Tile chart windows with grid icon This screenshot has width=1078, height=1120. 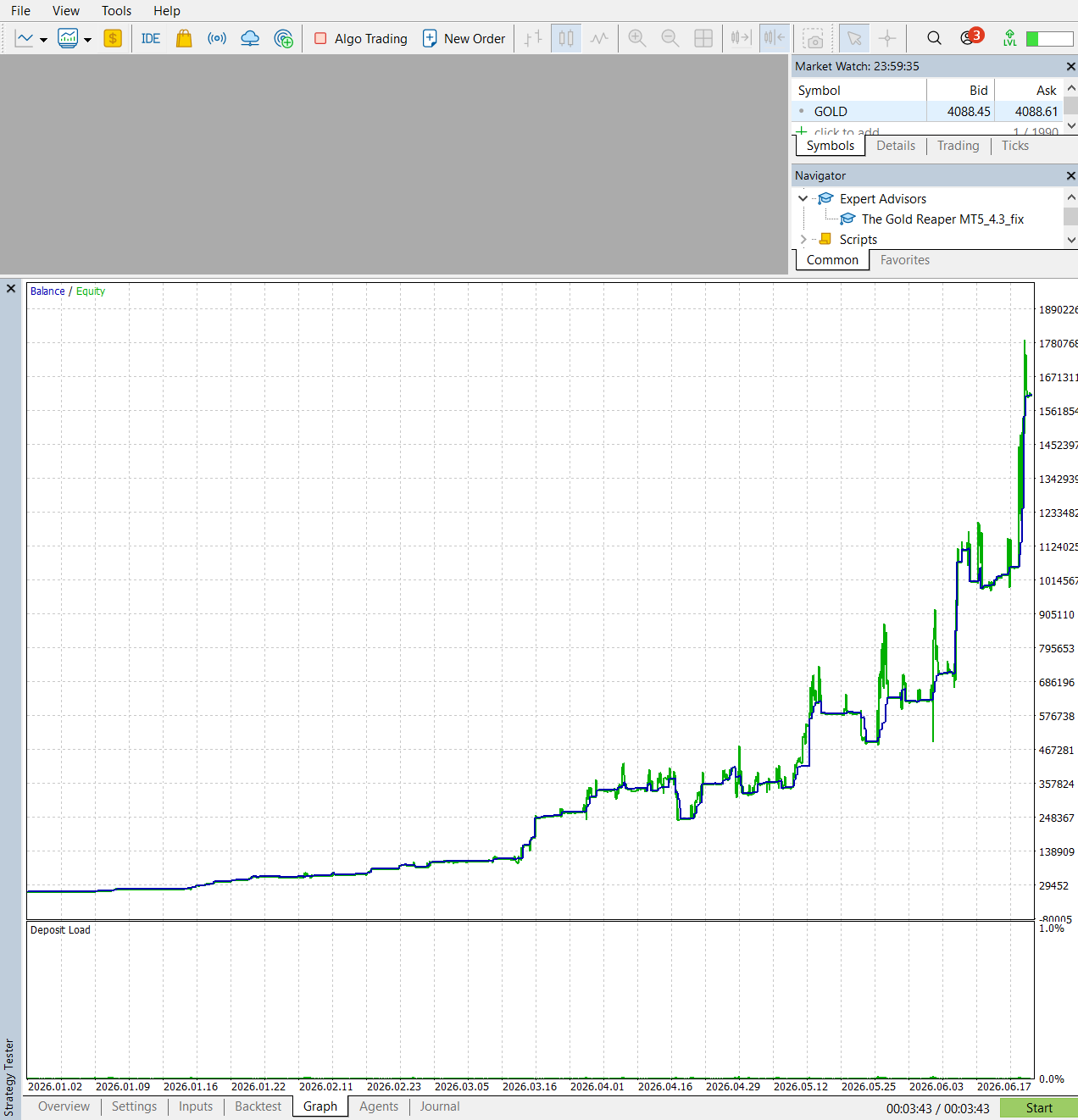coord(703,39)
